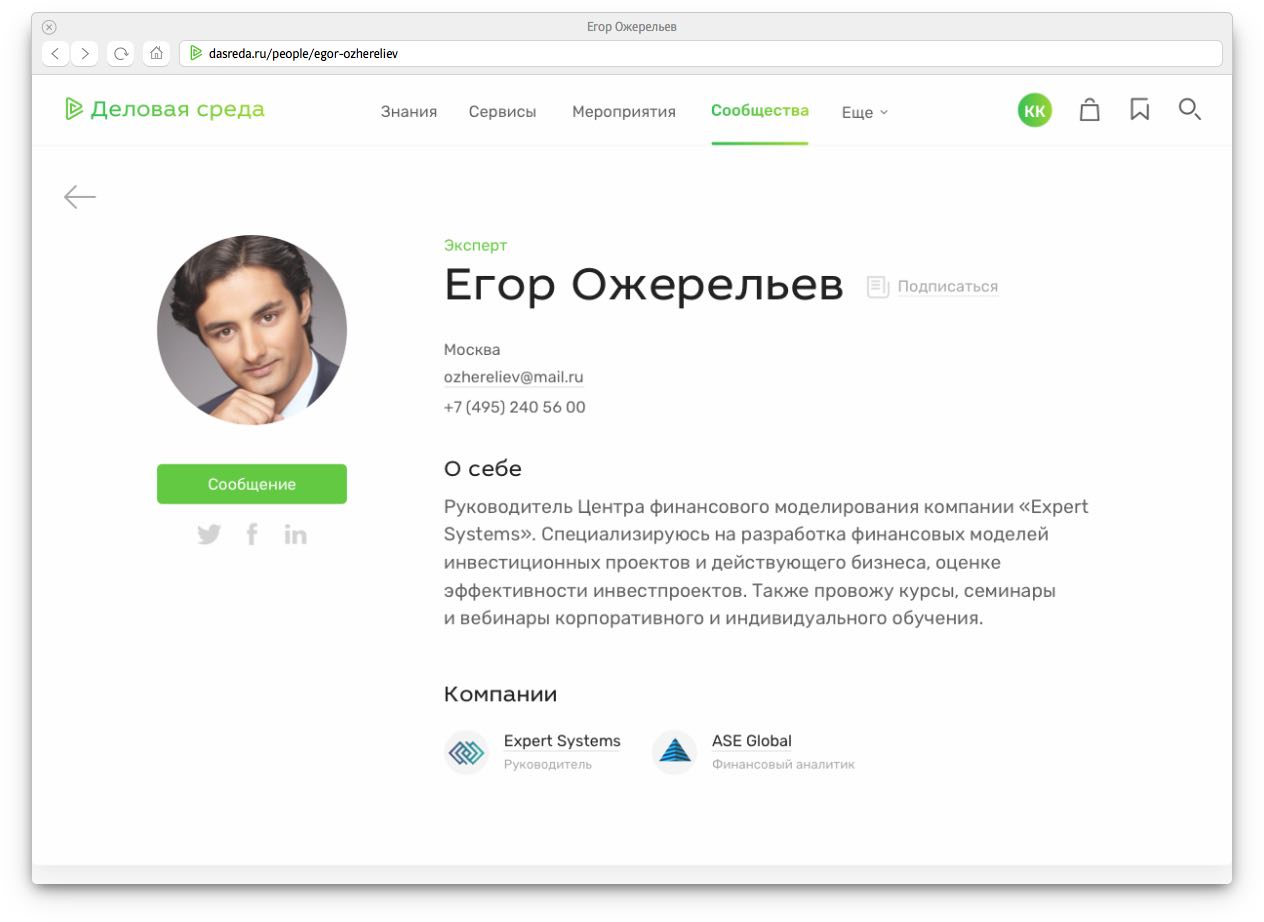Click the Facebook icon below Сообщение button

coord(252,534)
